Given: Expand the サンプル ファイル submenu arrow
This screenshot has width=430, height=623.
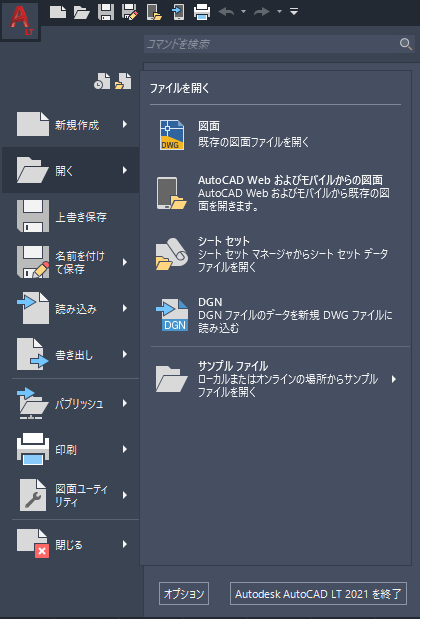Looking at the screenshot, I should click(394, 379).
